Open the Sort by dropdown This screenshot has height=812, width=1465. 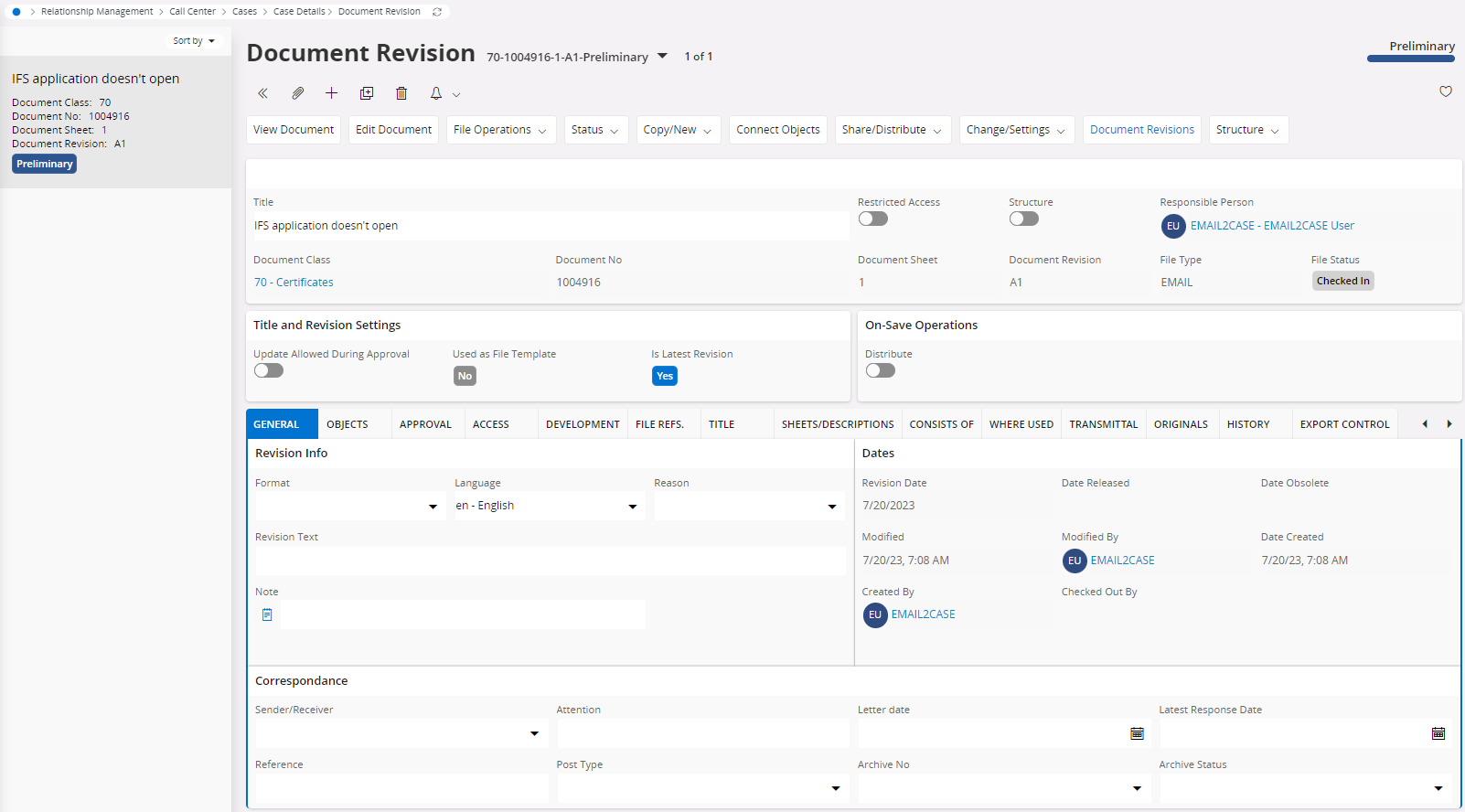pyautogui.click(x=194, y=41)
